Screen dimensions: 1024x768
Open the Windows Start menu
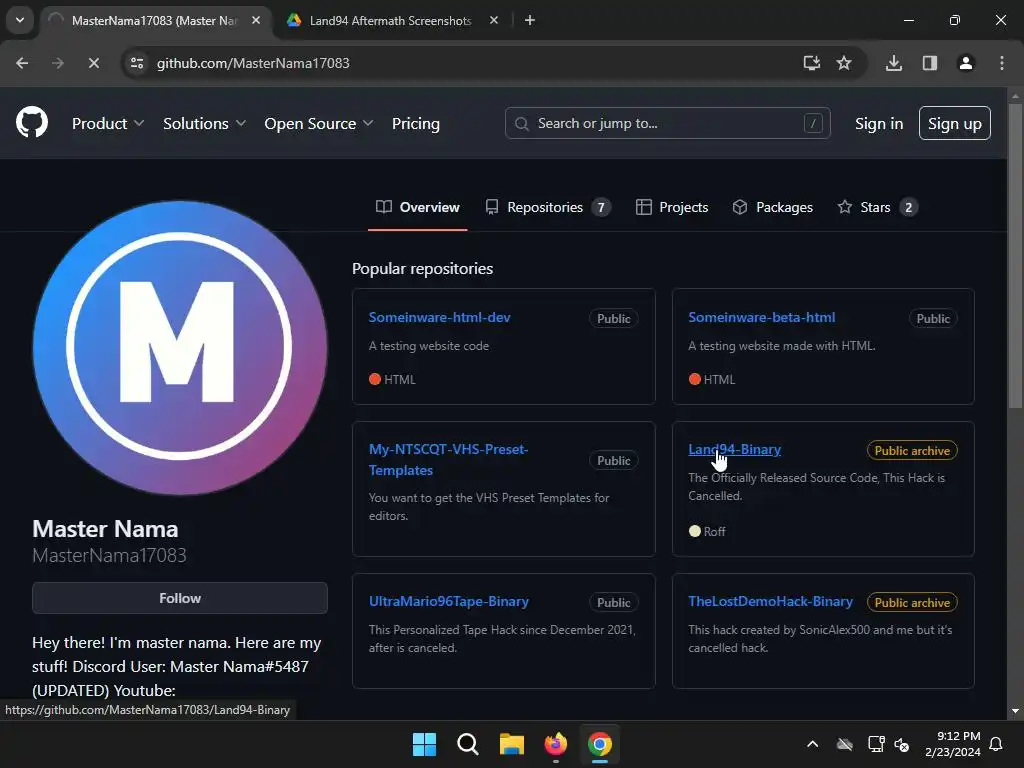424,744
